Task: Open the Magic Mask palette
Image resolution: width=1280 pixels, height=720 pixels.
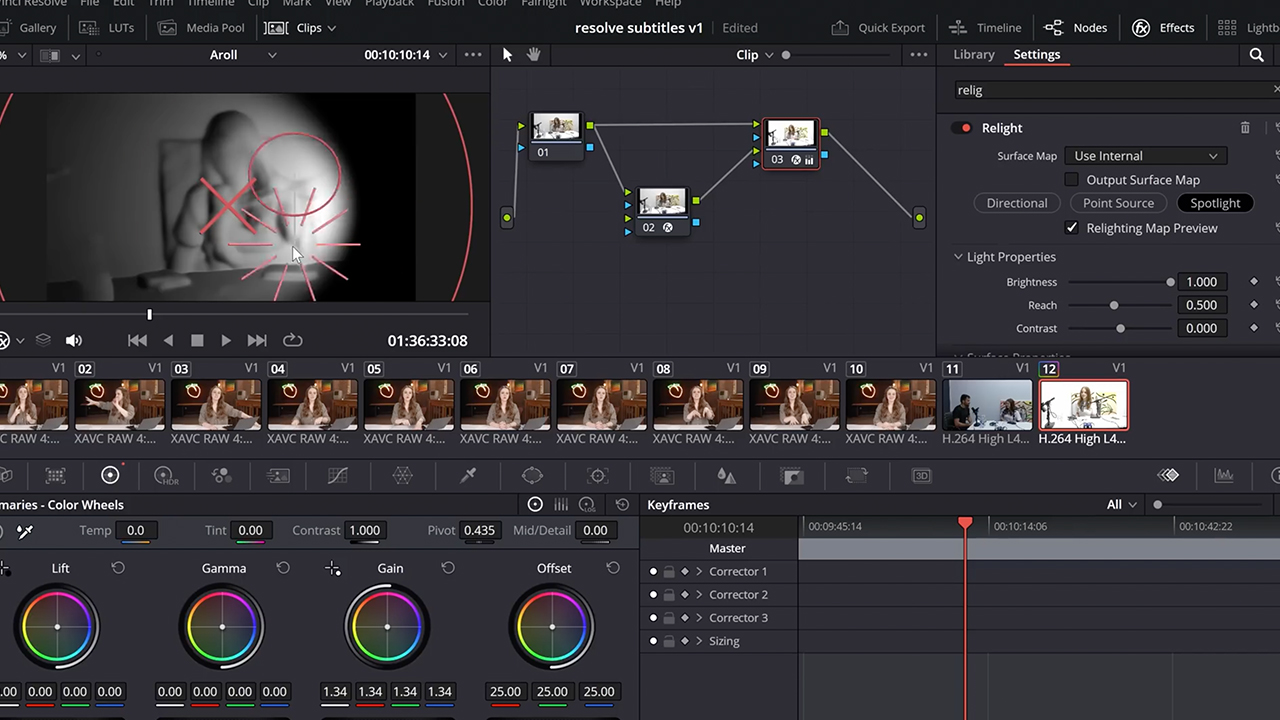Action: [662, 476]
